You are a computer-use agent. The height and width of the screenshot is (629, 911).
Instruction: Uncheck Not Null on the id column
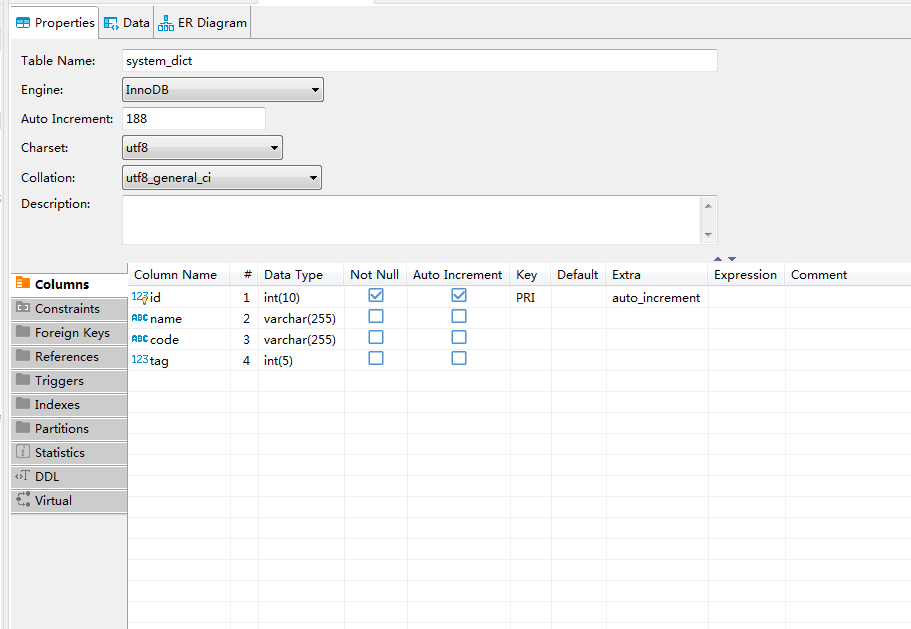point(375,294)
